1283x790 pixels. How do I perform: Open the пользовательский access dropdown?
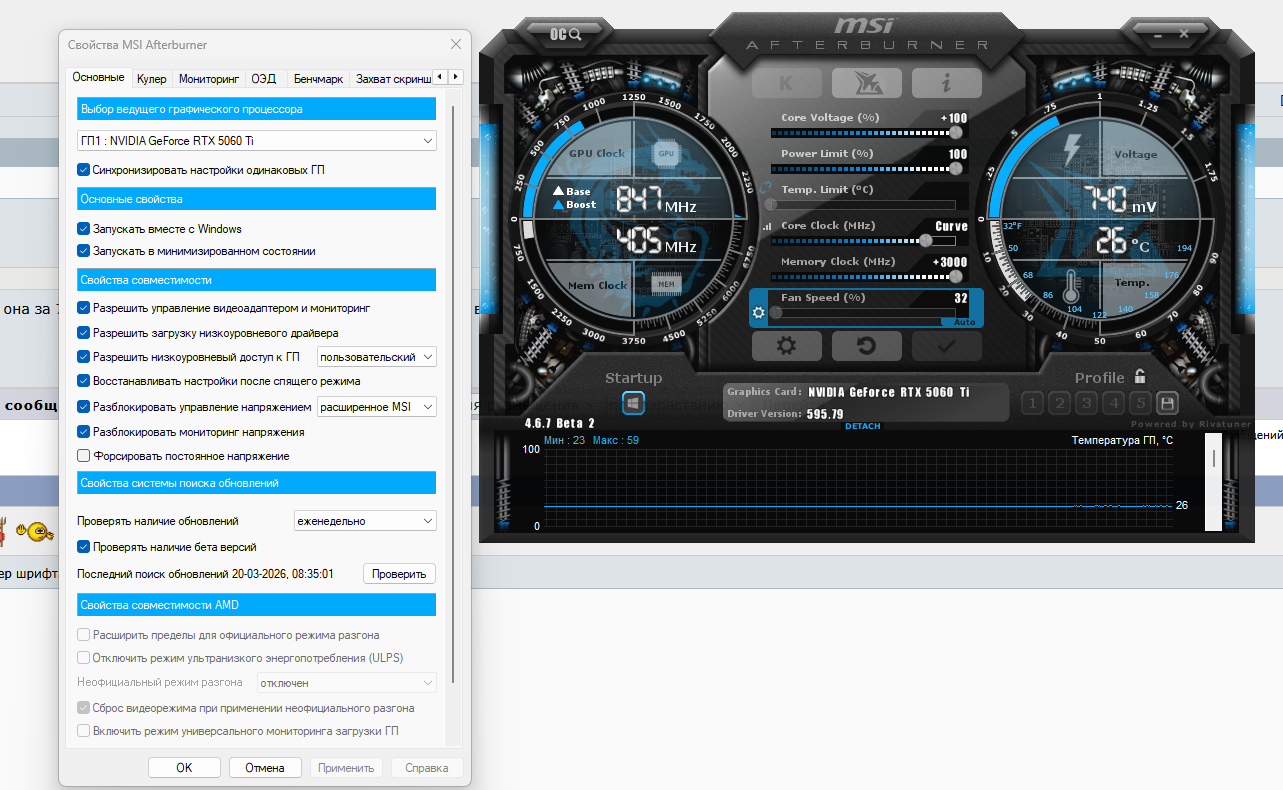(x=377, y=357)
